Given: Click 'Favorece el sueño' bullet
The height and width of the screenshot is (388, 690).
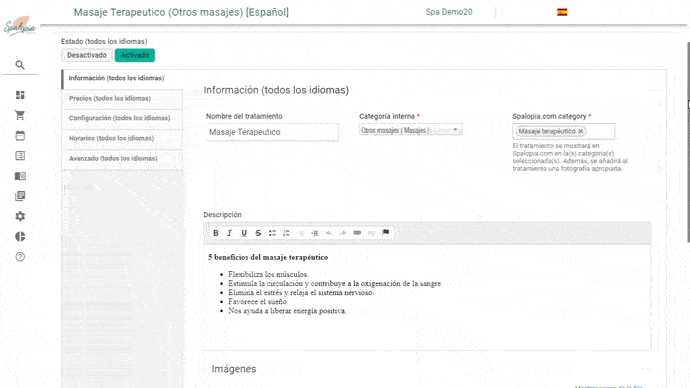Looking at the screenshot, I should (x=258, y=302).
